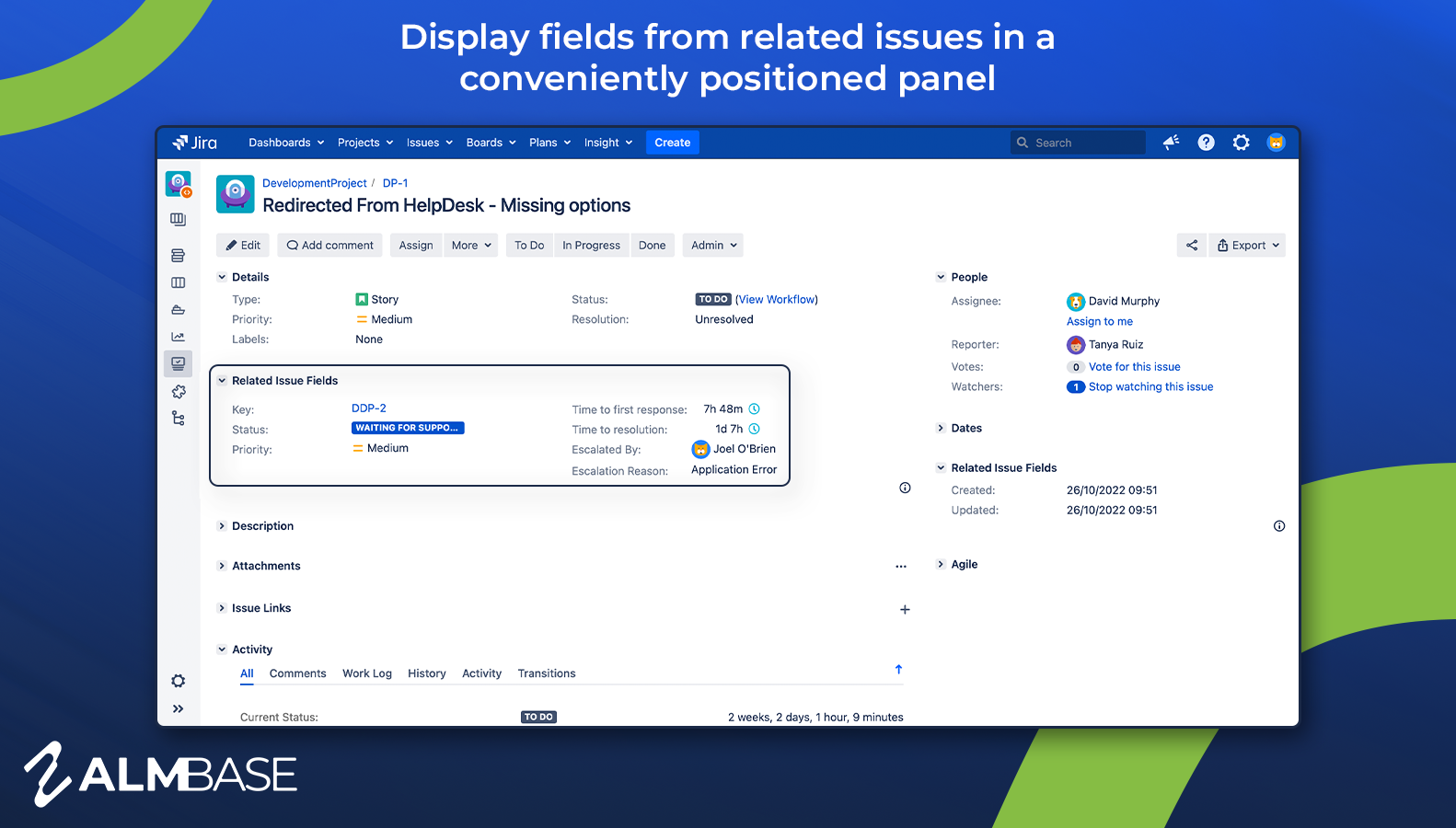Click Add comment button

(329, 246)
